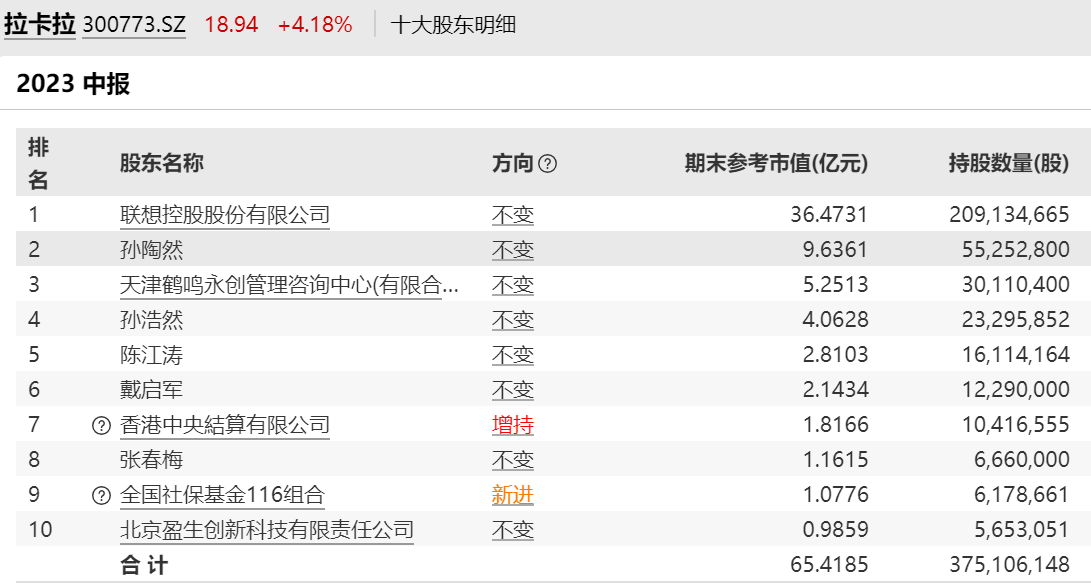The width and height of the screenshot is (1091, 588).
Task: Click the 合计 total row label
Action: pos(144,565)
